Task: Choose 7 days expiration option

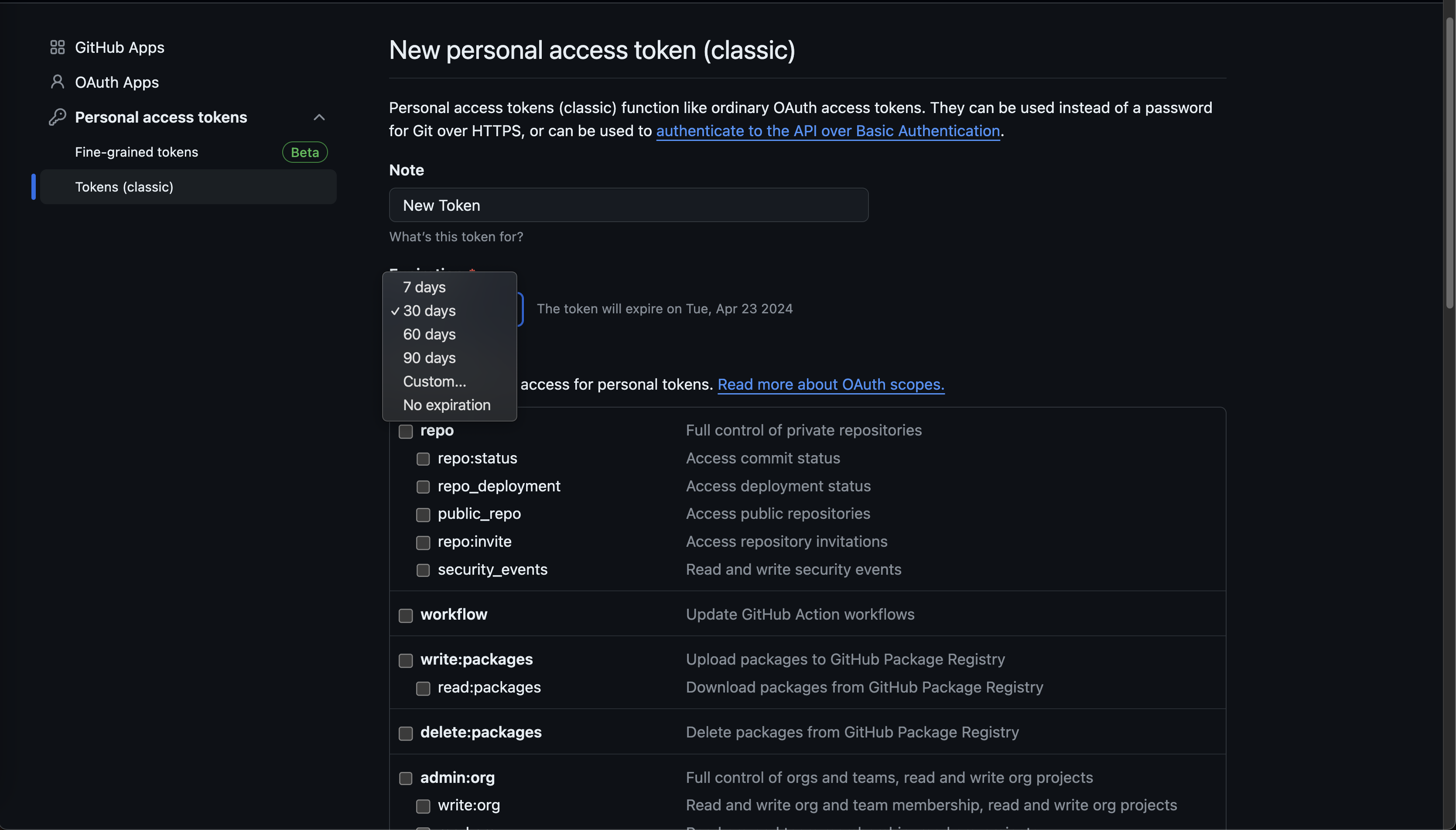Action: click(x=424, y=287)
